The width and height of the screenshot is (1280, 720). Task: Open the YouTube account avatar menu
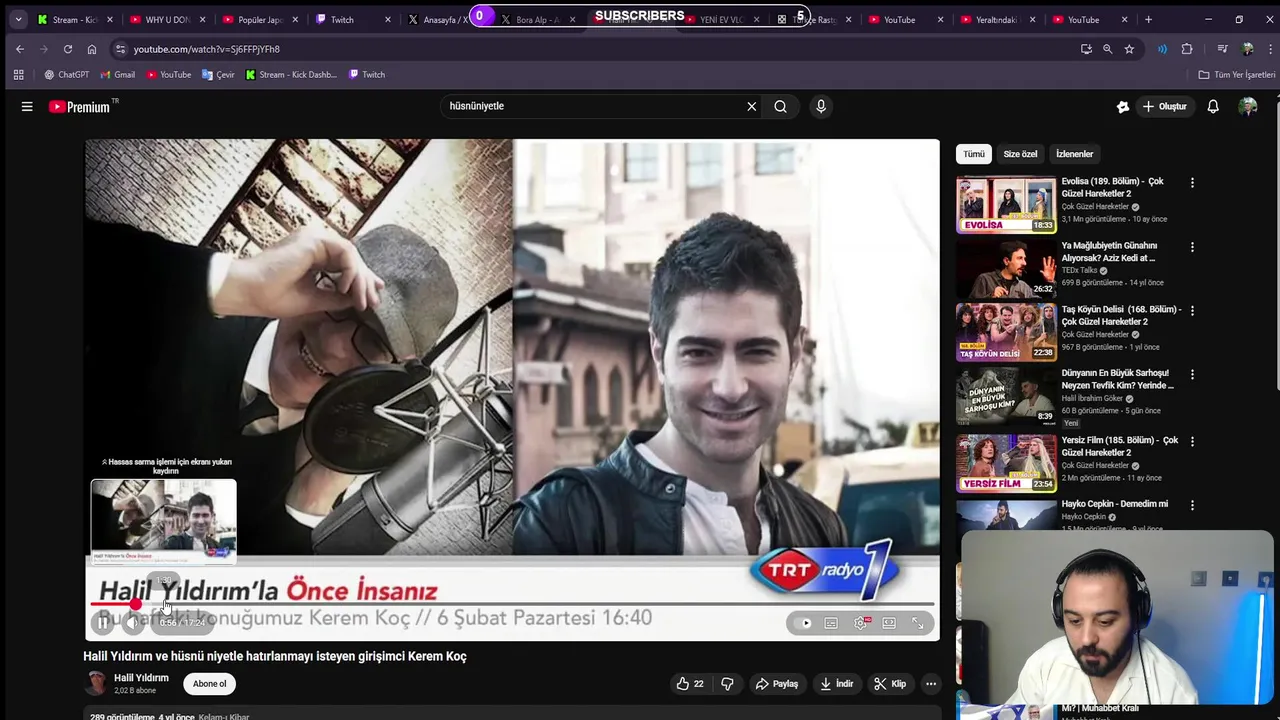coord(1248,106)
